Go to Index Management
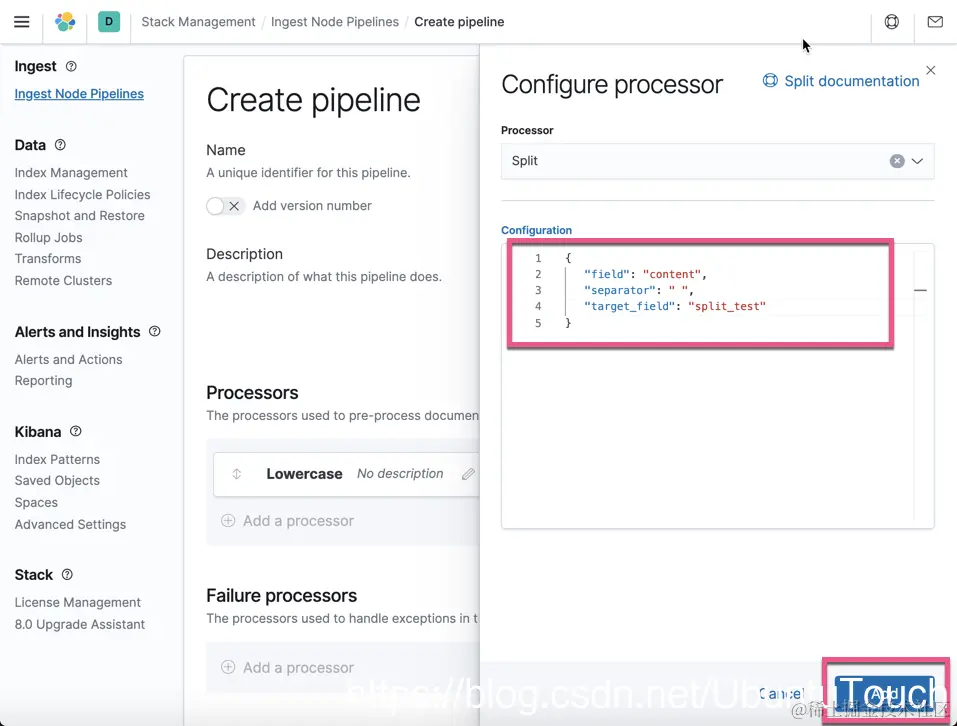Image resolution: width=957 pixels, height=726 pixels. coord(71,173)
